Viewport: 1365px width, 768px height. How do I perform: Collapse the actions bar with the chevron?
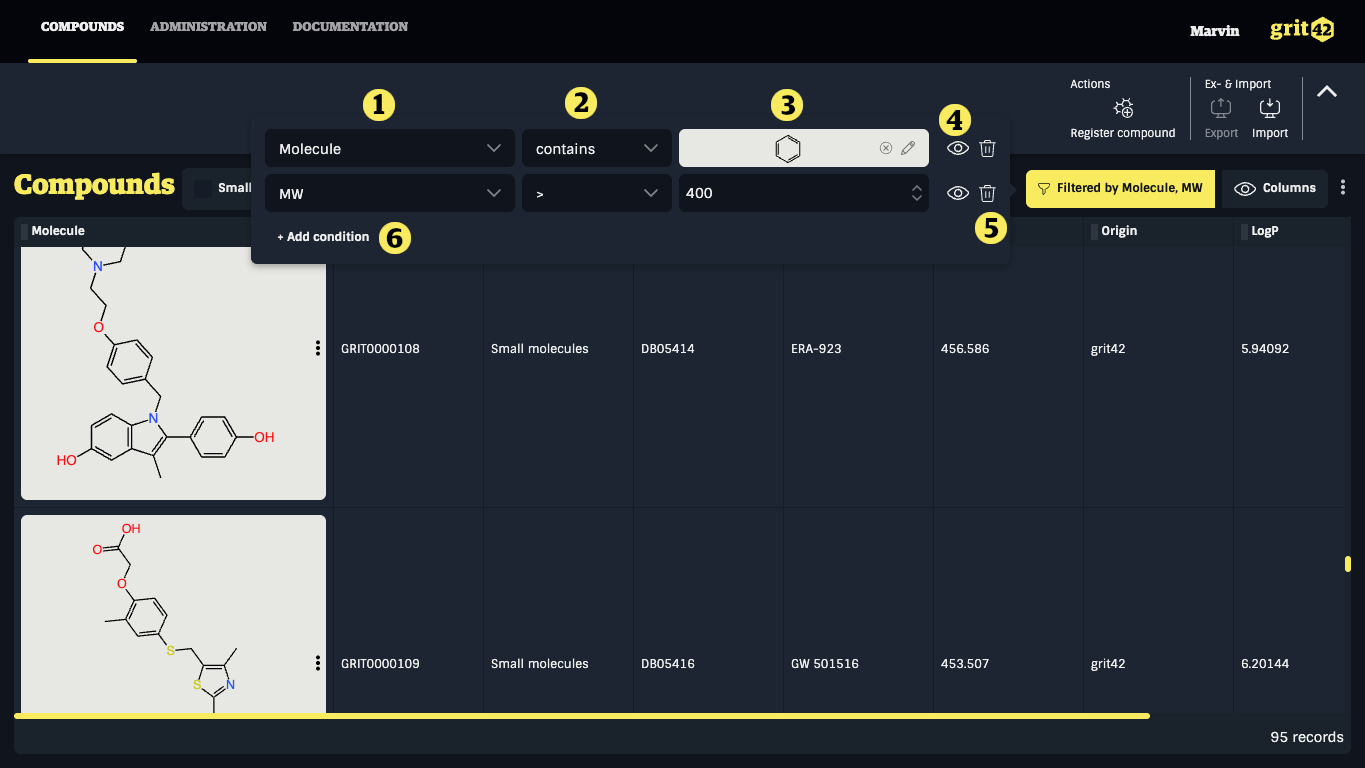click(x=1327, y=91)
